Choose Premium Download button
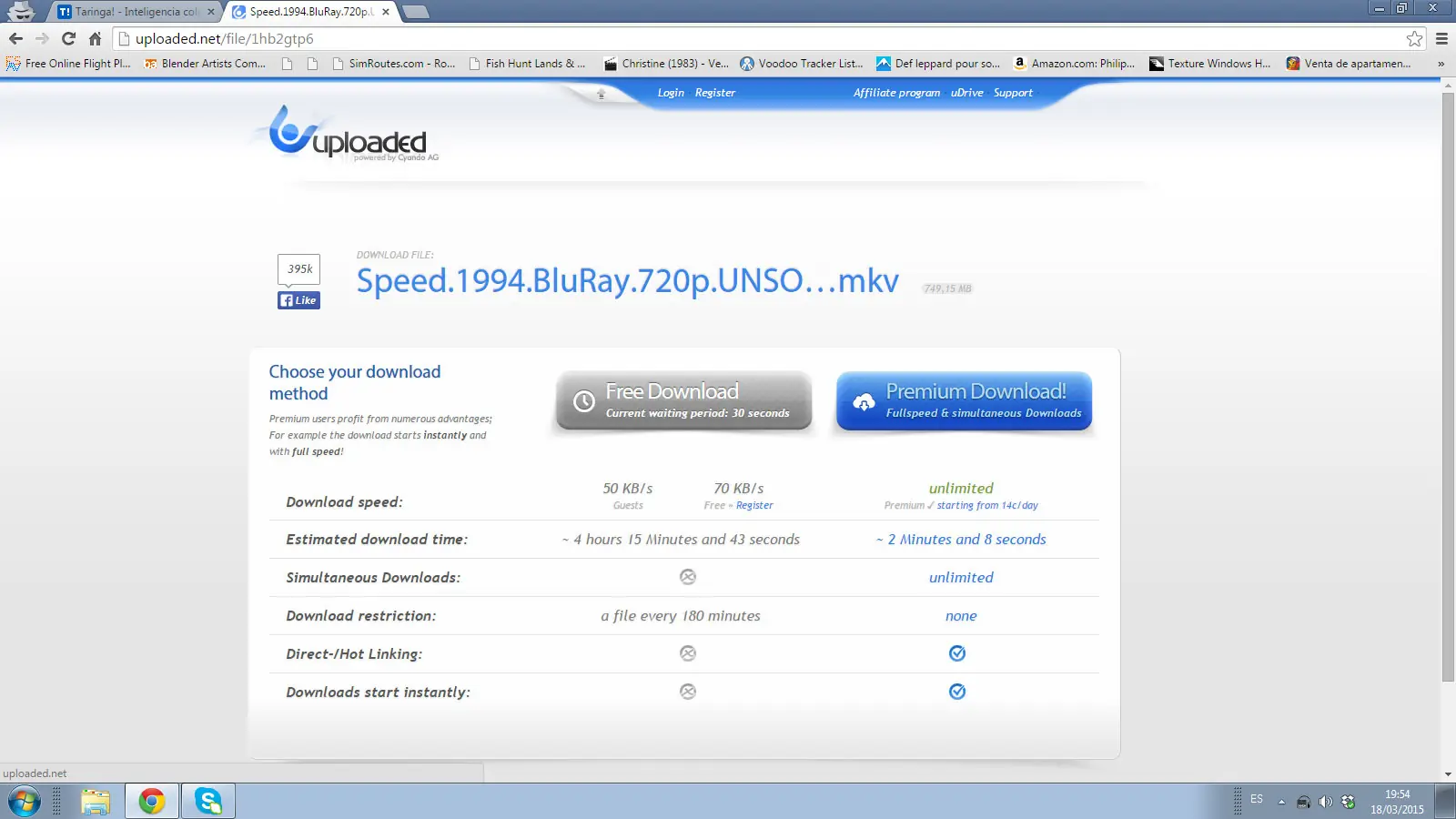This screenshot has width=1456, height=819. click(964, 400)
